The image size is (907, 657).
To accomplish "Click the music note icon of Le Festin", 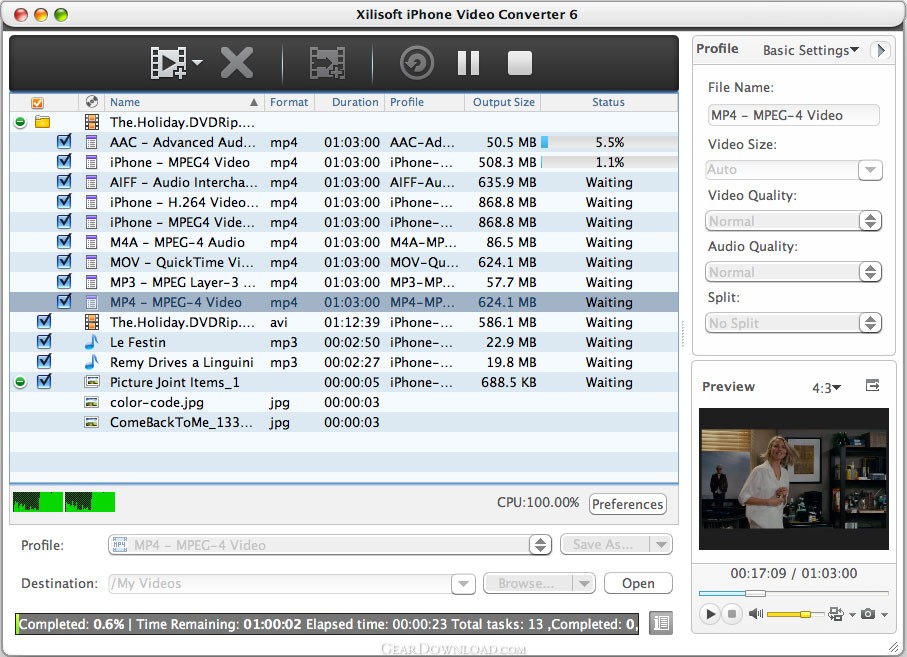I will tap(91, 342).
